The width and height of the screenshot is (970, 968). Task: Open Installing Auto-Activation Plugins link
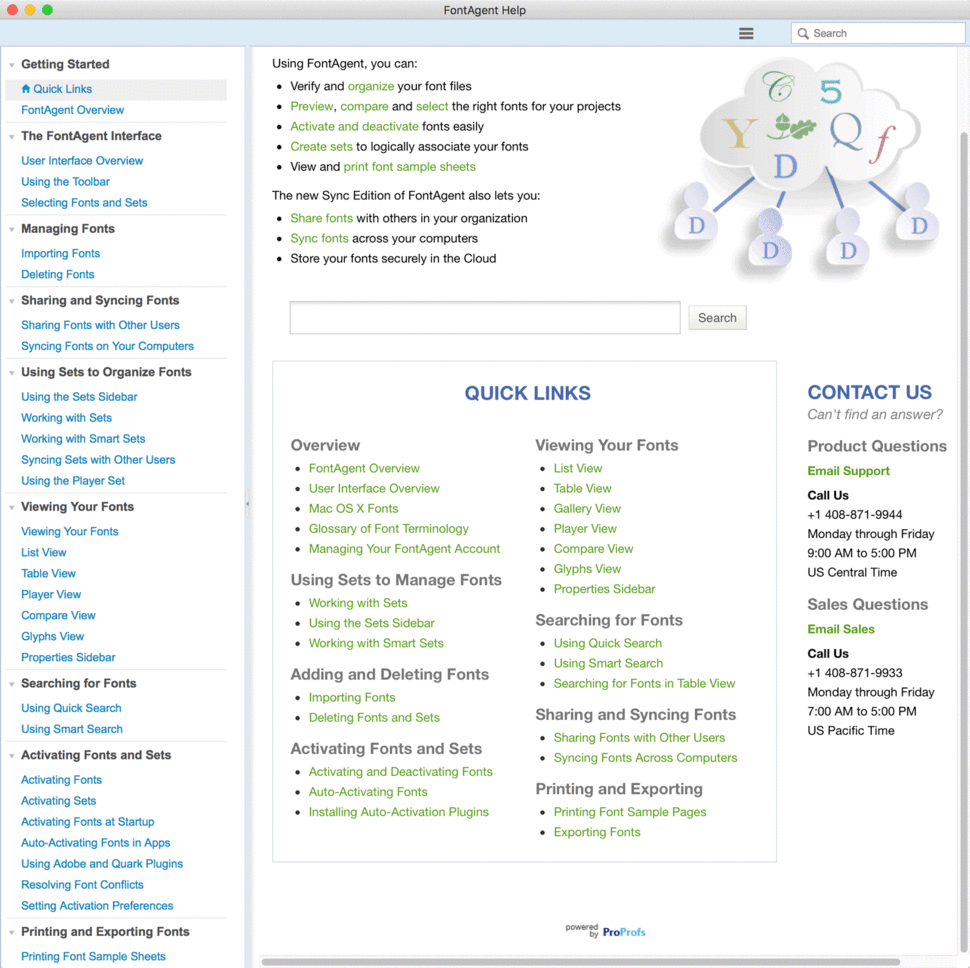tap(398, 812)
